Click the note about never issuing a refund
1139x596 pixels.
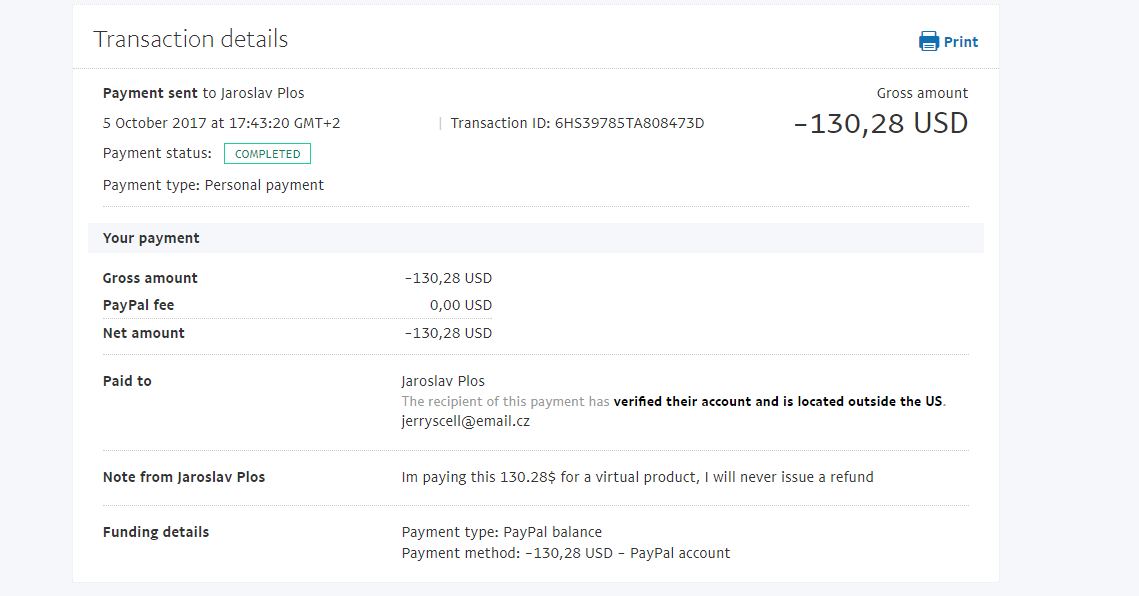coord(637,477)
